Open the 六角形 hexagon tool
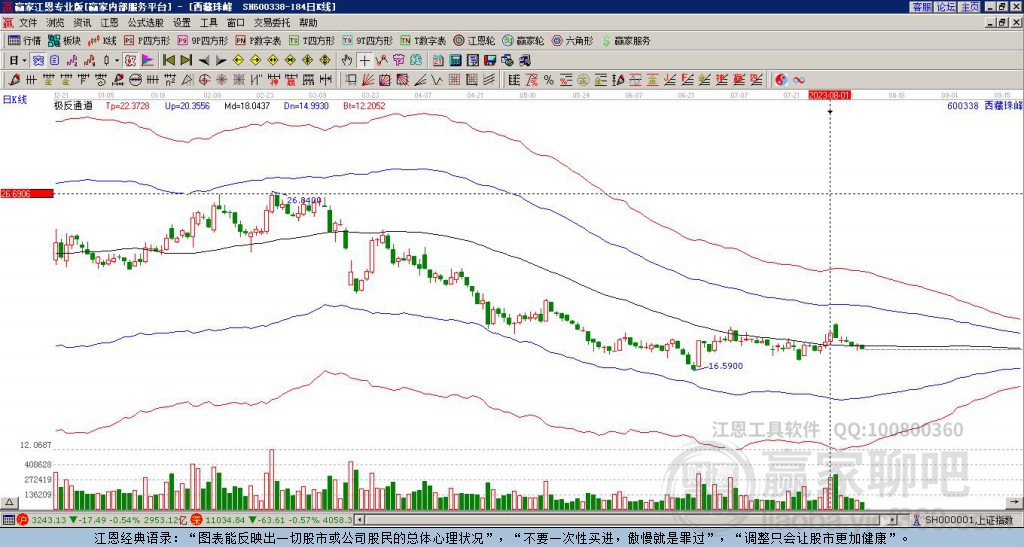1024x548 pixels. point(573,40)
